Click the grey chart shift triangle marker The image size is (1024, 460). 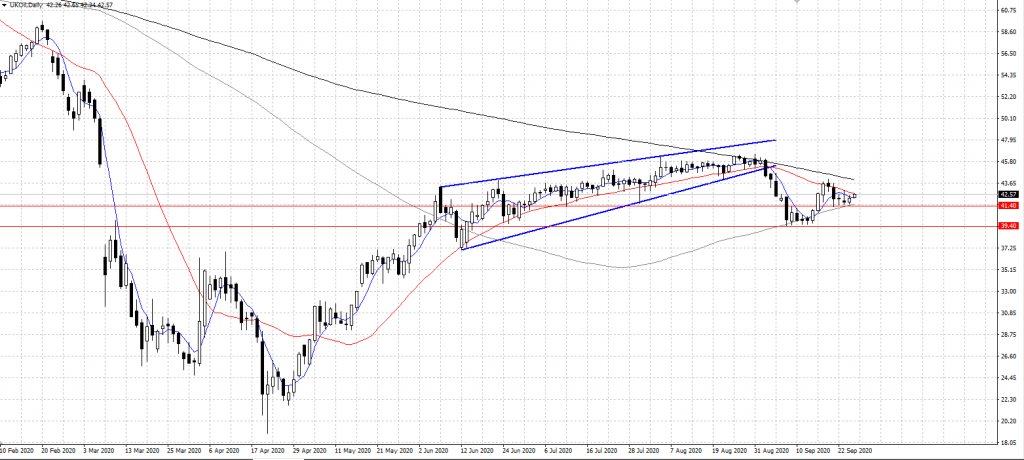pos(795,4)
